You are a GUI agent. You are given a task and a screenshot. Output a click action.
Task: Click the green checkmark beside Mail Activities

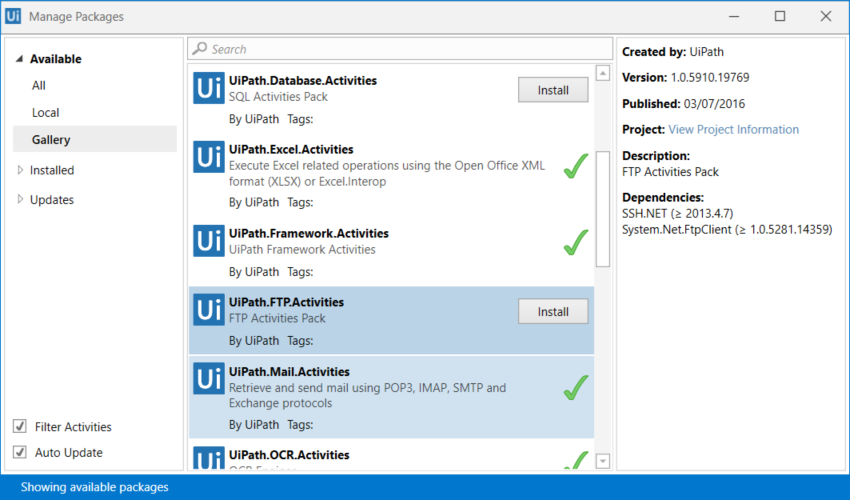pyautogui.click(x=576, y=387)
